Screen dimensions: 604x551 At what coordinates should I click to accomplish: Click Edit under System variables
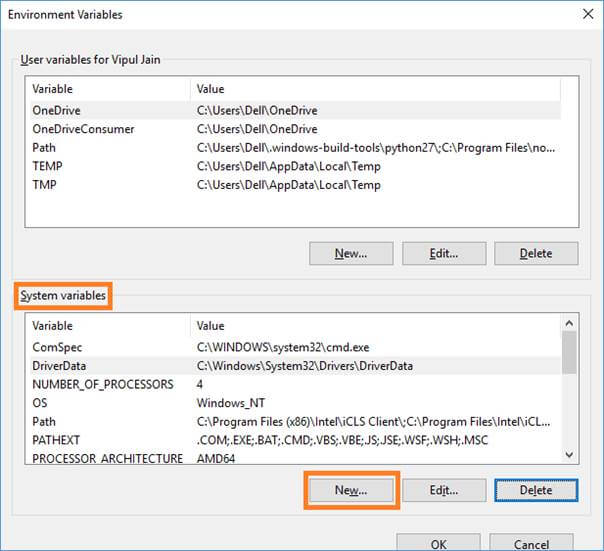[x=444, y=490]
